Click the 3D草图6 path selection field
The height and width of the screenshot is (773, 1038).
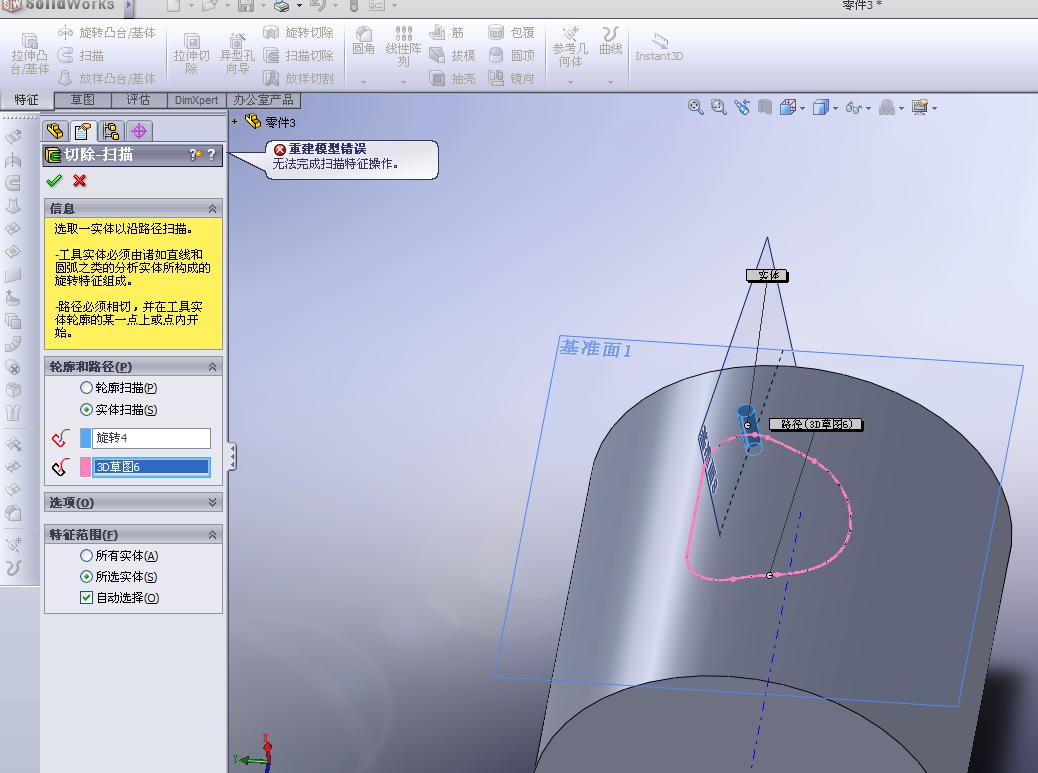point(152,467)
